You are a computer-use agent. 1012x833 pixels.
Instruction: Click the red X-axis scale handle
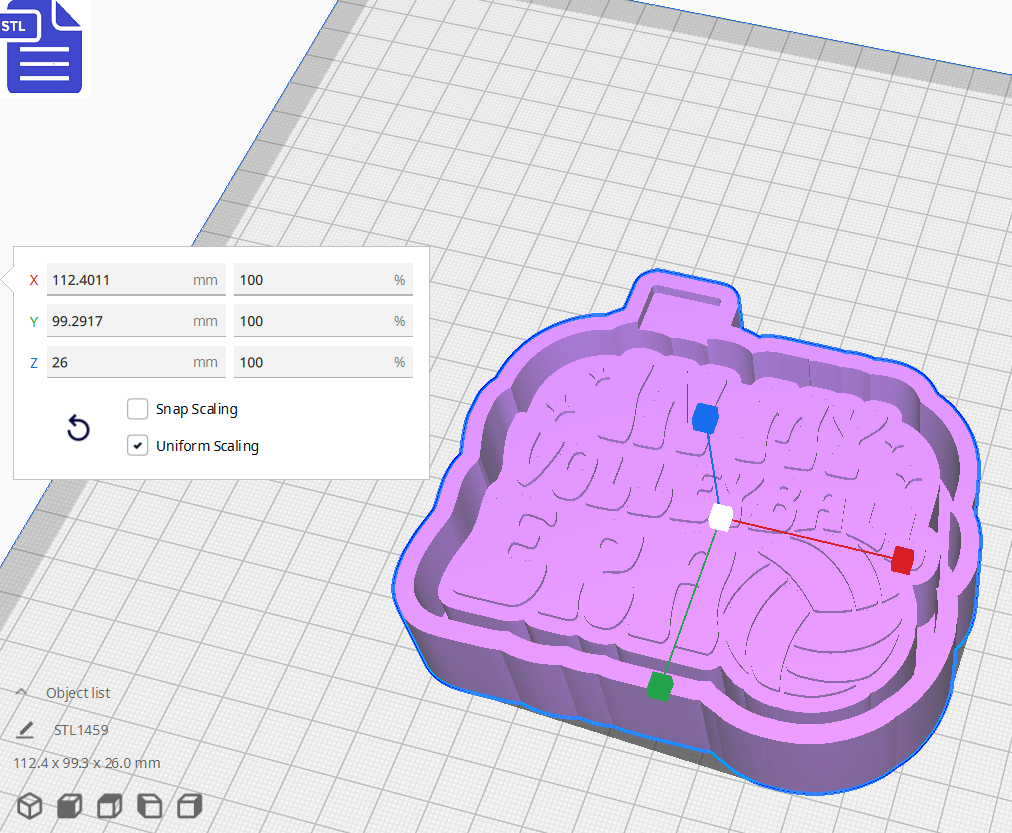click(x=901, y=561)
